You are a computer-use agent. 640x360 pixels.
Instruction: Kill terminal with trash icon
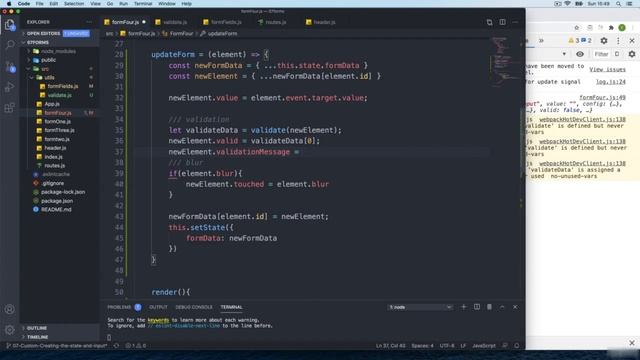tap(489, 307)
